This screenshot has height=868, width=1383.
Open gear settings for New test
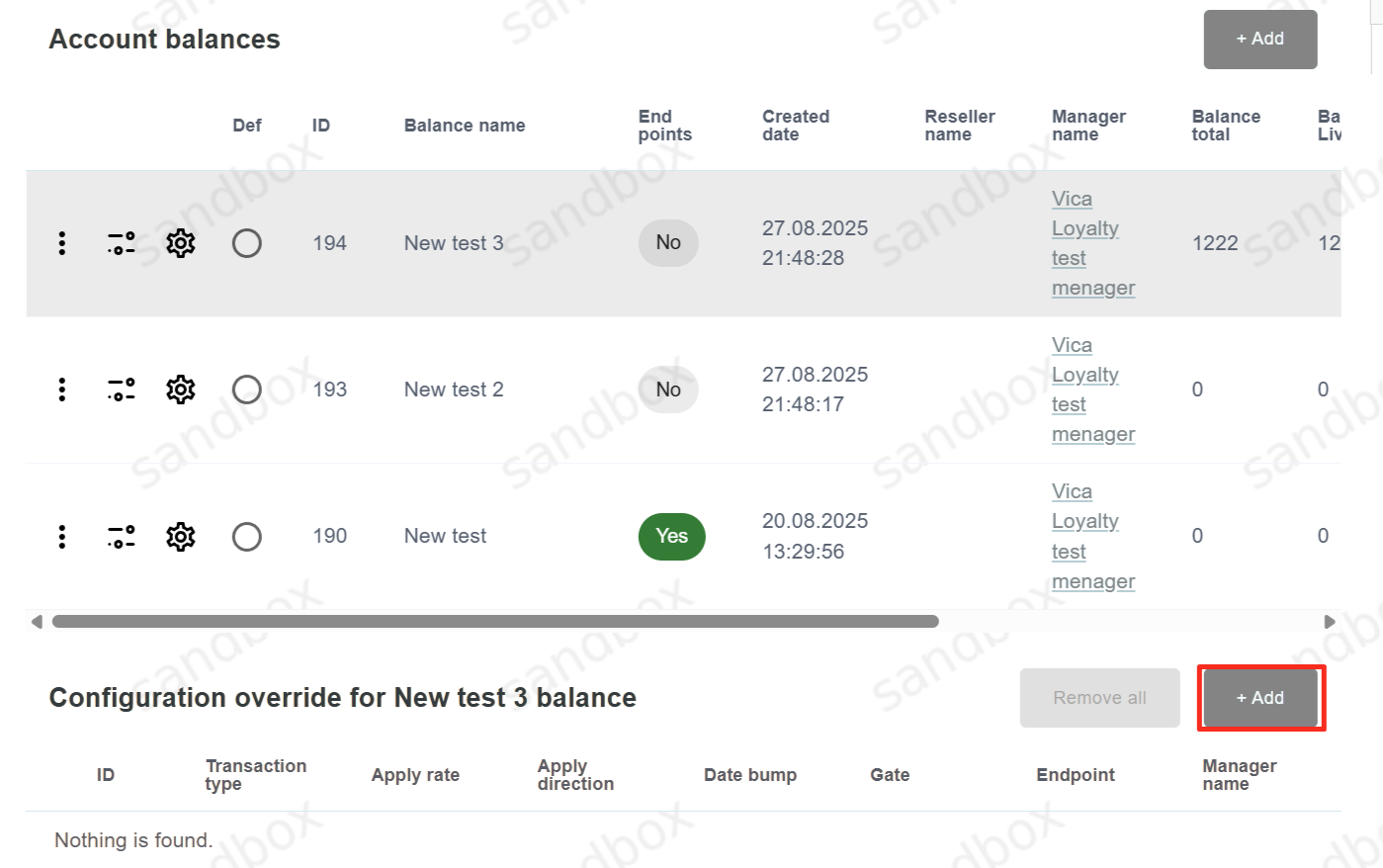[x=181, y=537]
